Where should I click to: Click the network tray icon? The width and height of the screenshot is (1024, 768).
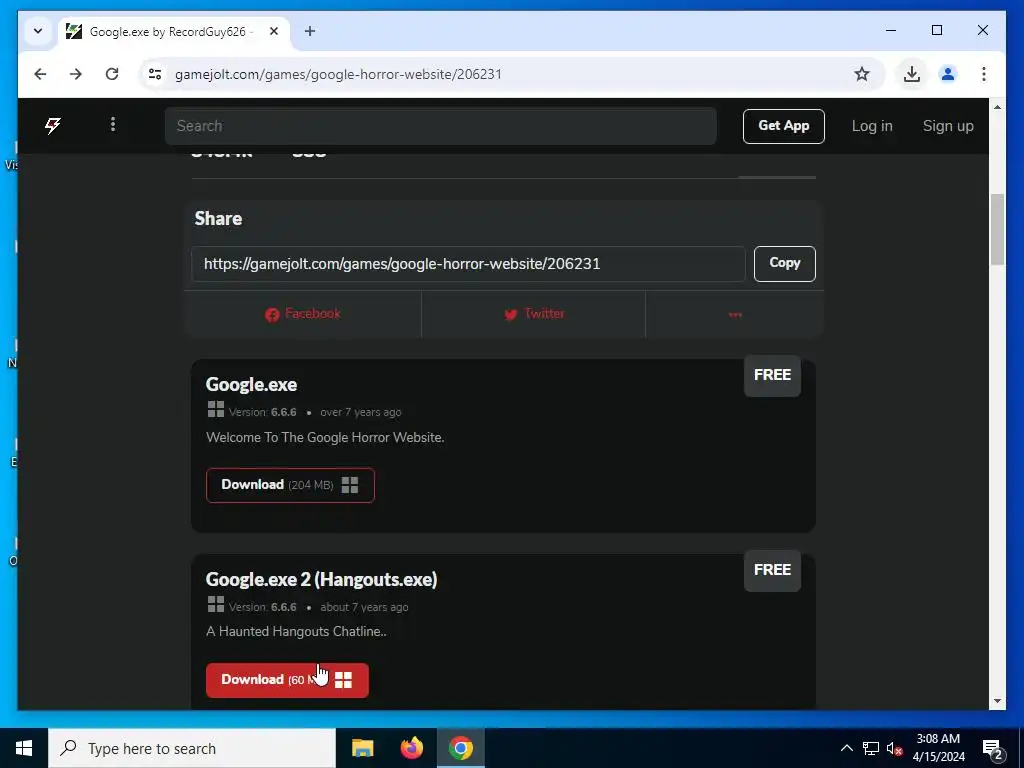[x=871, y=748]
